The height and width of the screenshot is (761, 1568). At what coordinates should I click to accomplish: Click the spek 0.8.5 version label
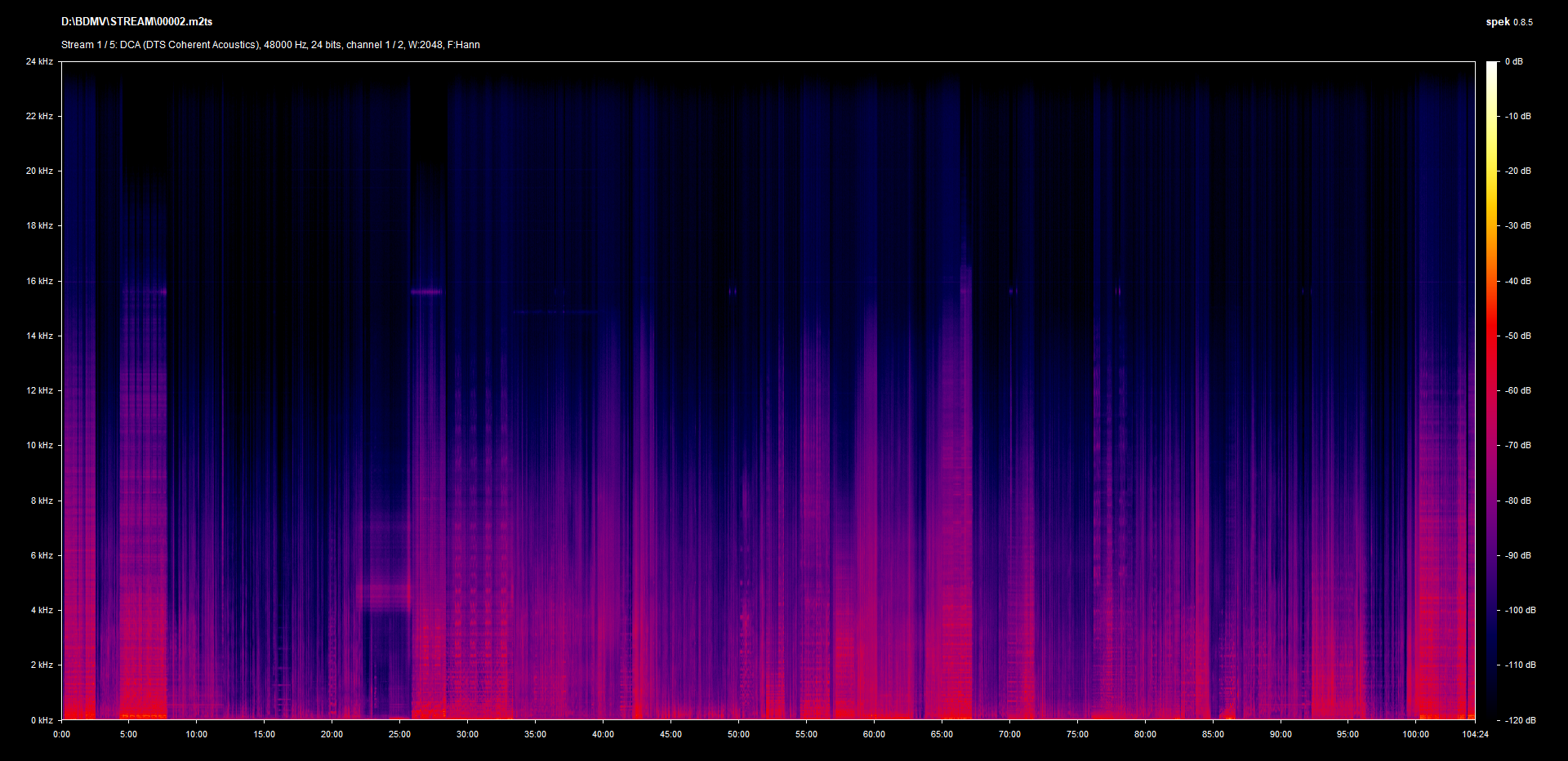1508,22
